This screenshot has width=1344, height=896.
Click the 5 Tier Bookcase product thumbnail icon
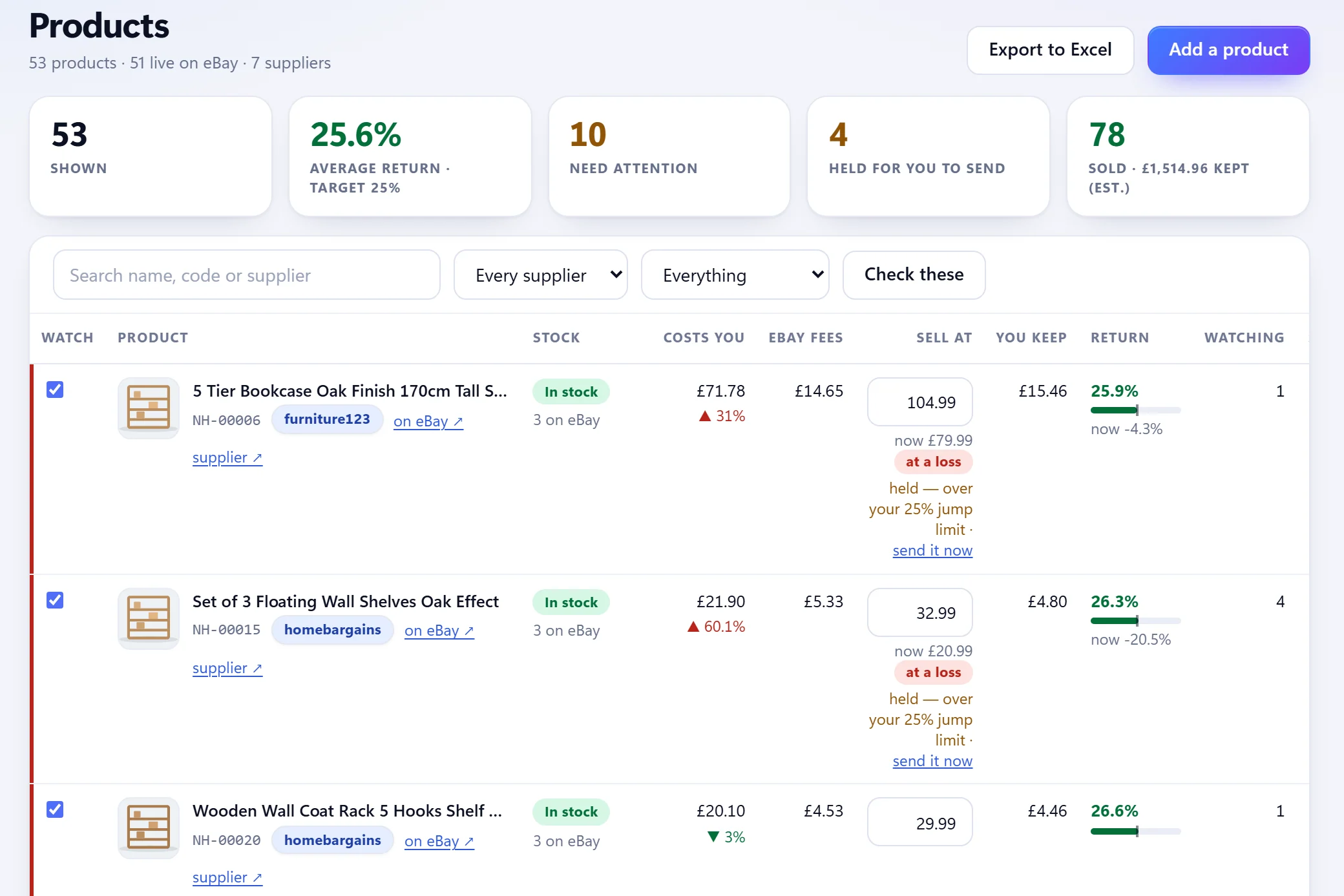(x=149, y=408)
